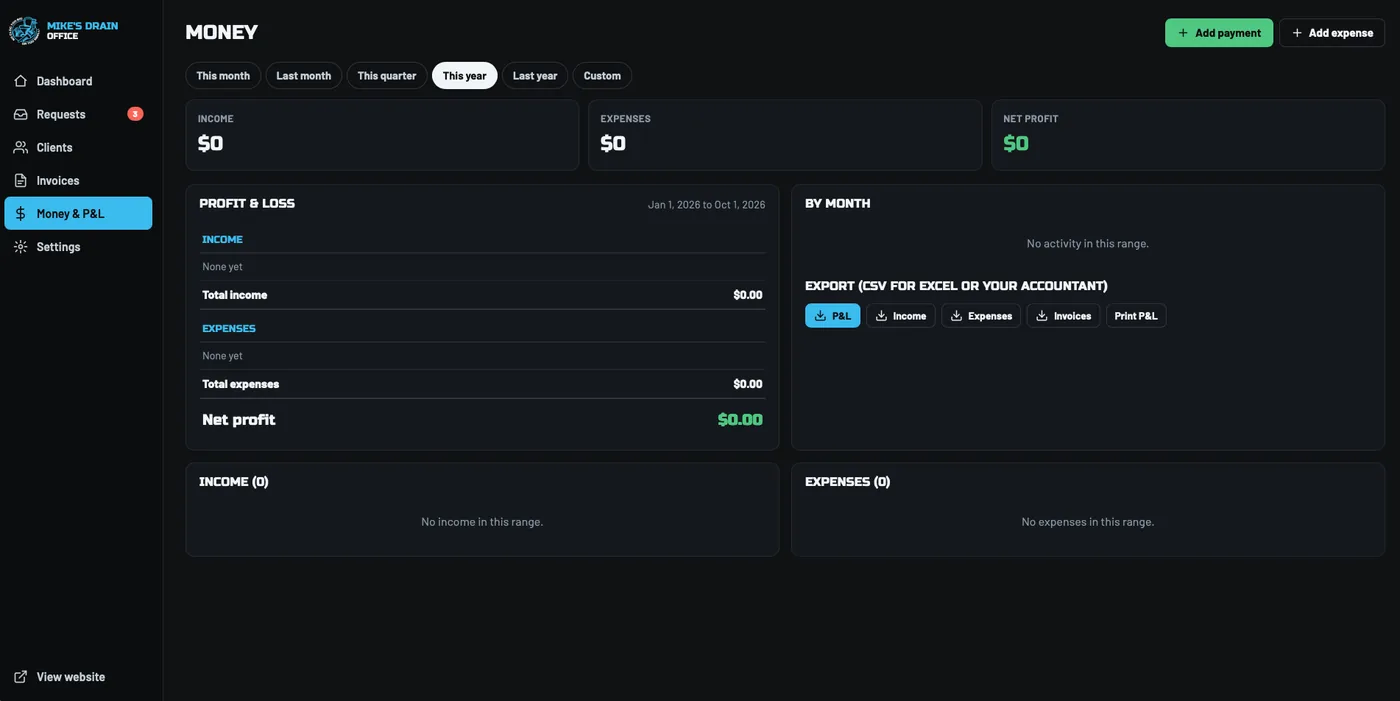Viewport: 1400px width, 701px height.
Task: Click the 'Total income' row label
Action: [x=235, y=295]
